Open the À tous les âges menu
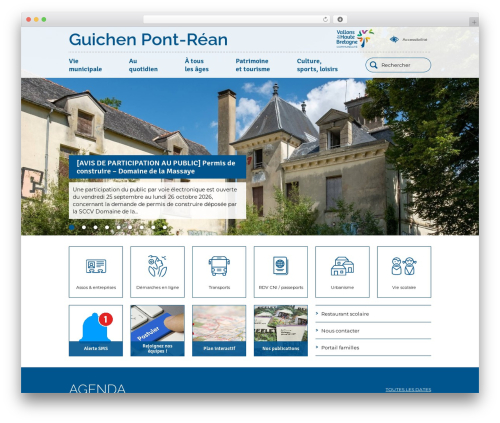The image size is (500, 423). click(x=197, y=65)
